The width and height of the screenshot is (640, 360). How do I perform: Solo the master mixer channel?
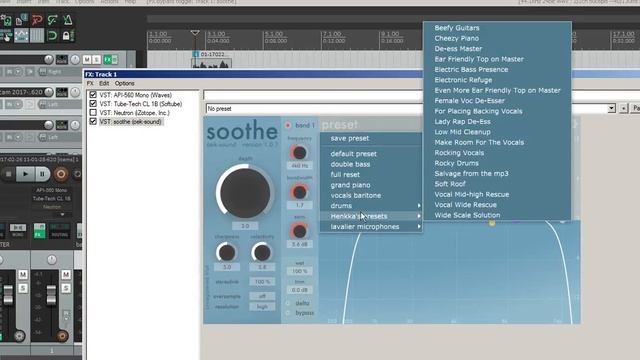[23, 288]
